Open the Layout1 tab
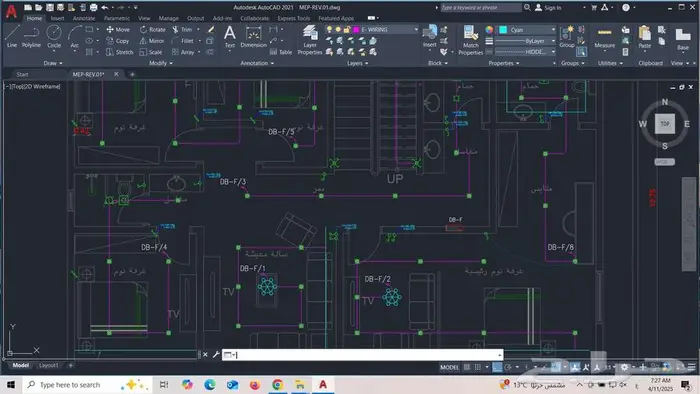Image resolution: width=700 pixels, height=394 pixels. coord(49,365)
